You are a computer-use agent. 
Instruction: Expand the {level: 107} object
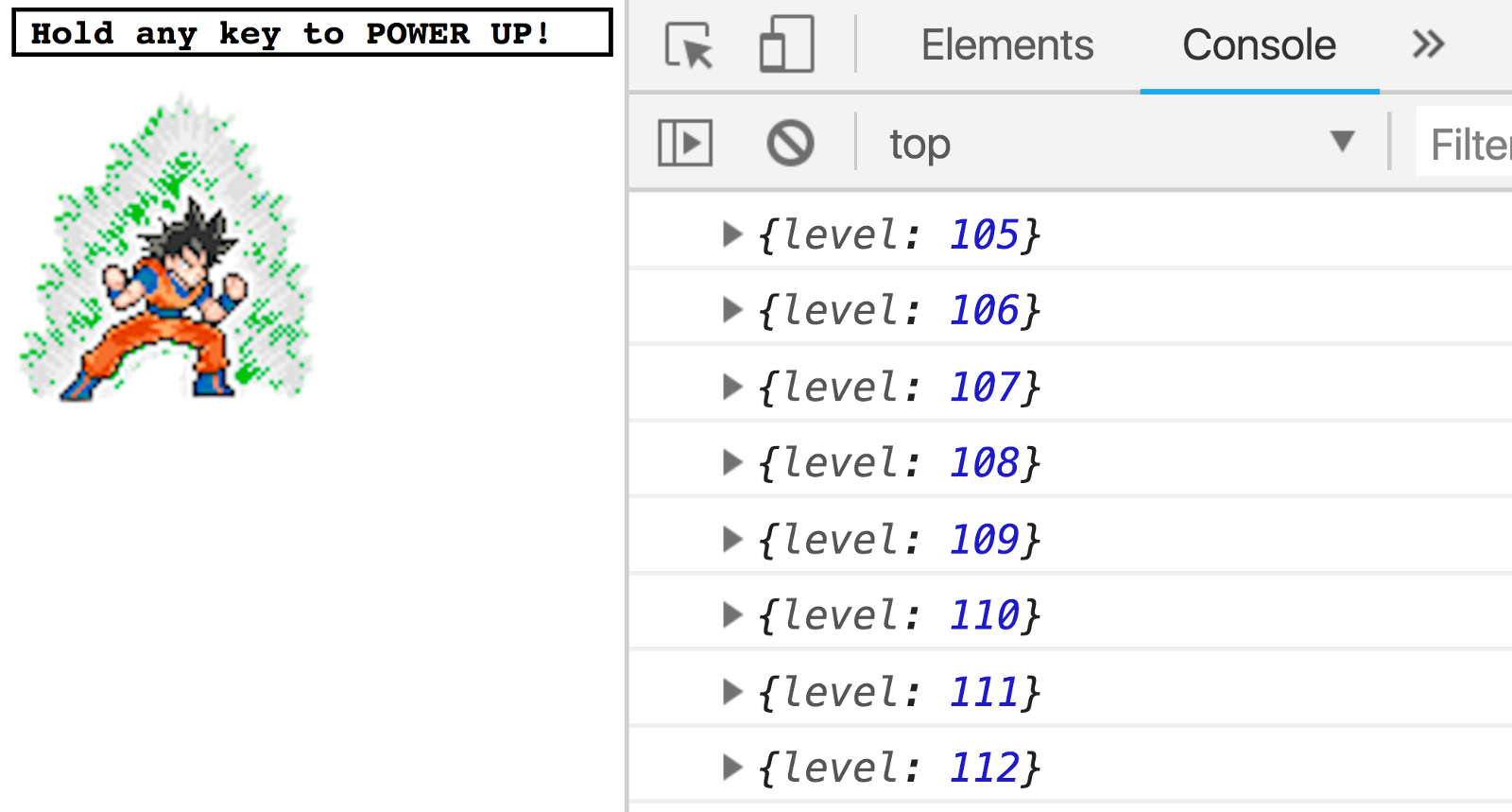731,386
